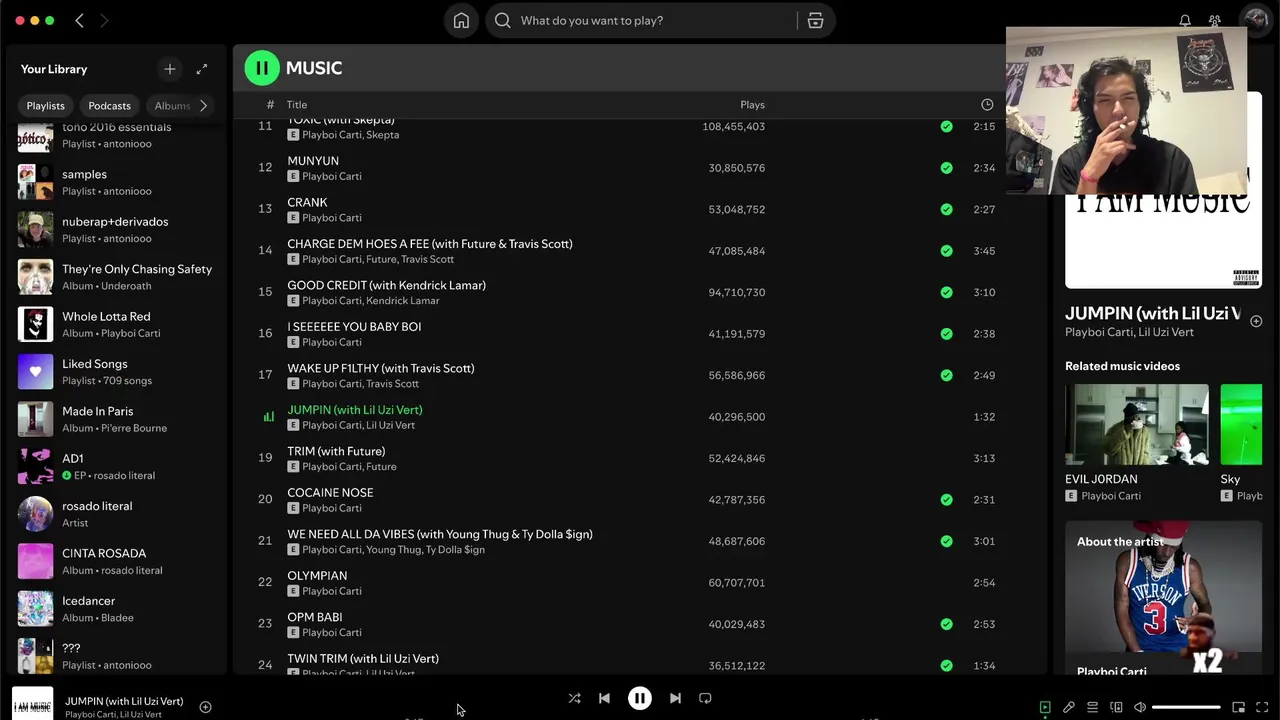Toggle saved check on COCAINE NOSE
The height and width of the screenshot is (720, 1280).
tap(946, 499)
